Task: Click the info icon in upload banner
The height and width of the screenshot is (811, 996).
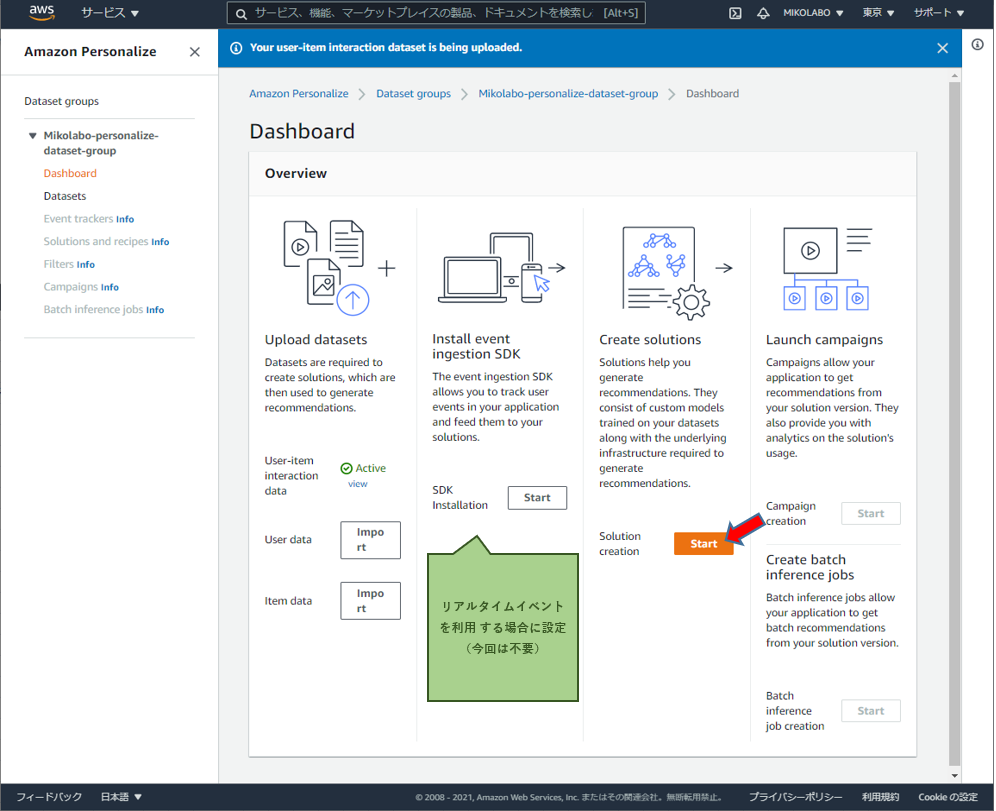Action: tap(236, 48)
